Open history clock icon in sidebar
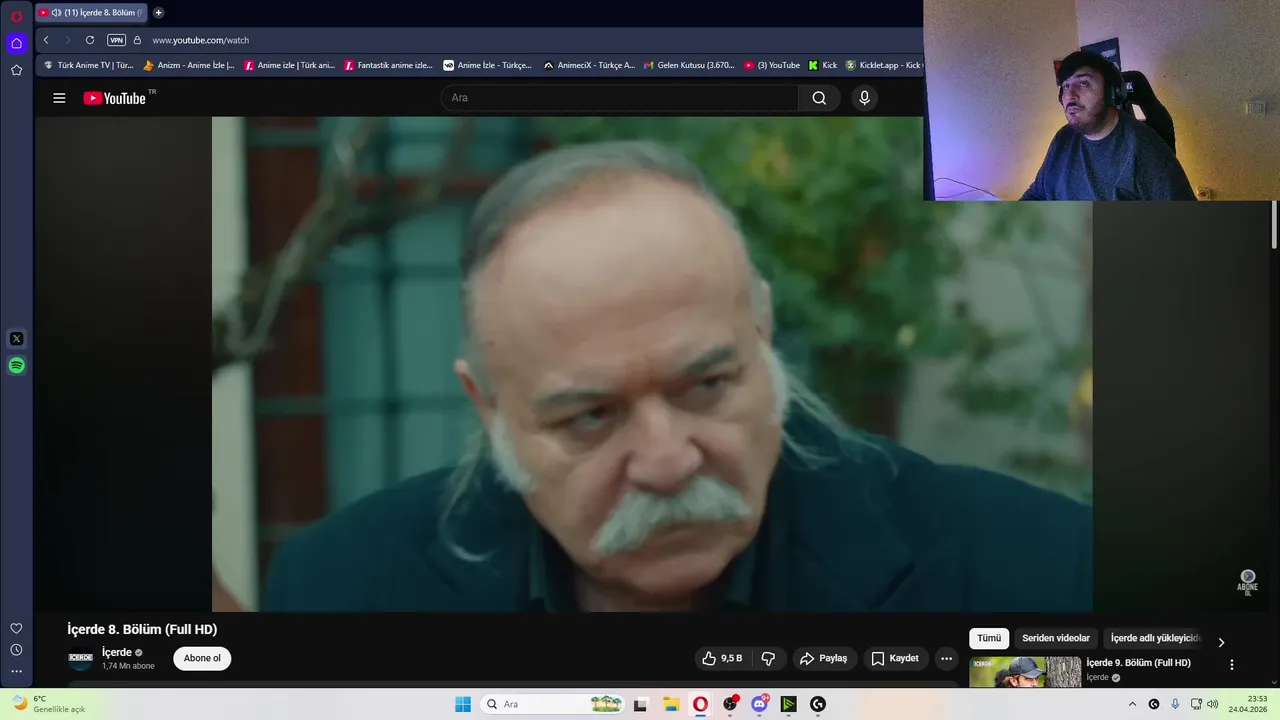 (x=16, y=650)
